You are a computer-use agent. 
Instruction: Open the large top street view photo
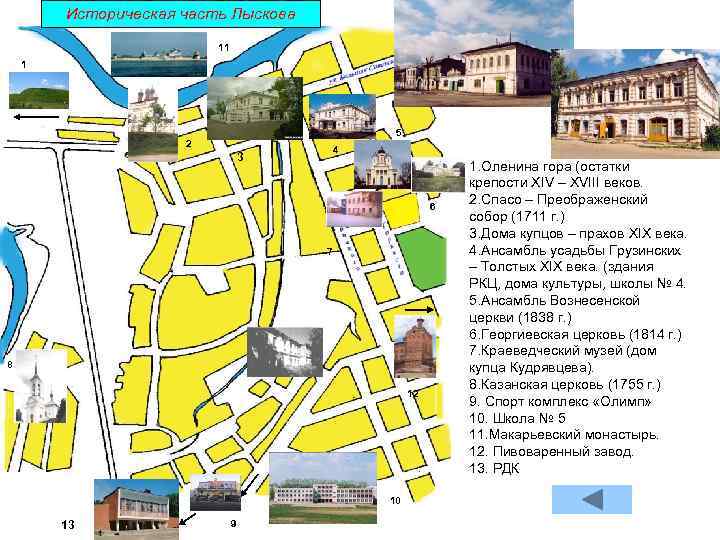pyautogui.click(x=473, y=53)
